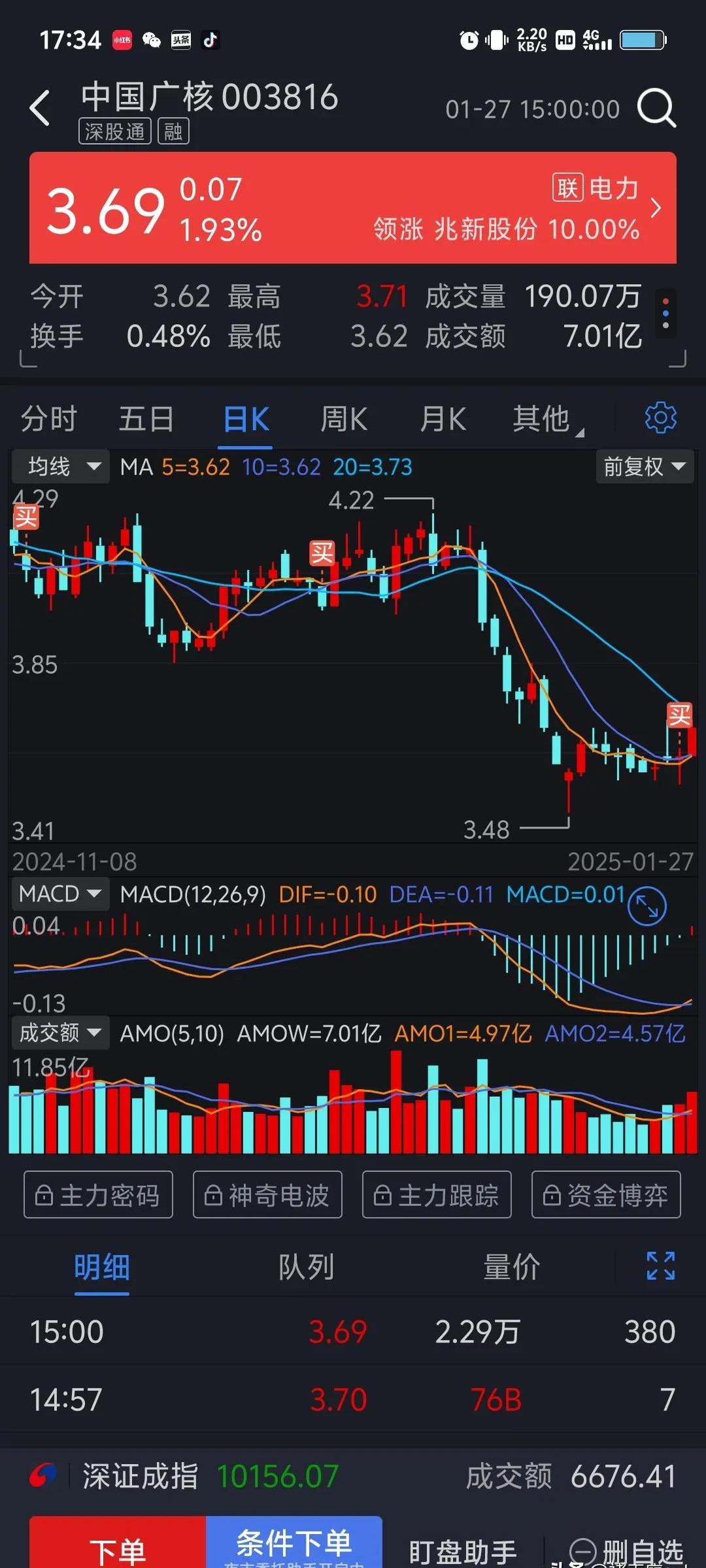
Task: Tap the red 下单 order button
Action: (118, 1542)
